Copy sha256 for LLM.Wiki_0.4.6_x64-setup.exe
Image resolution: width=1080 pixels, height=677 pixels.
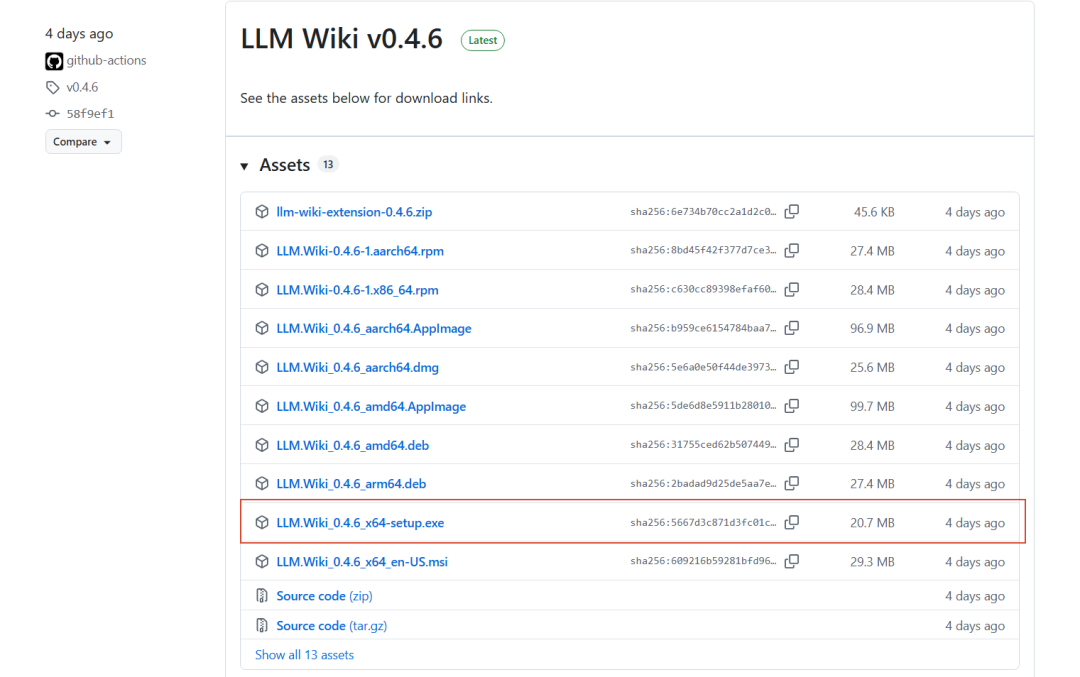pos(792,522)
